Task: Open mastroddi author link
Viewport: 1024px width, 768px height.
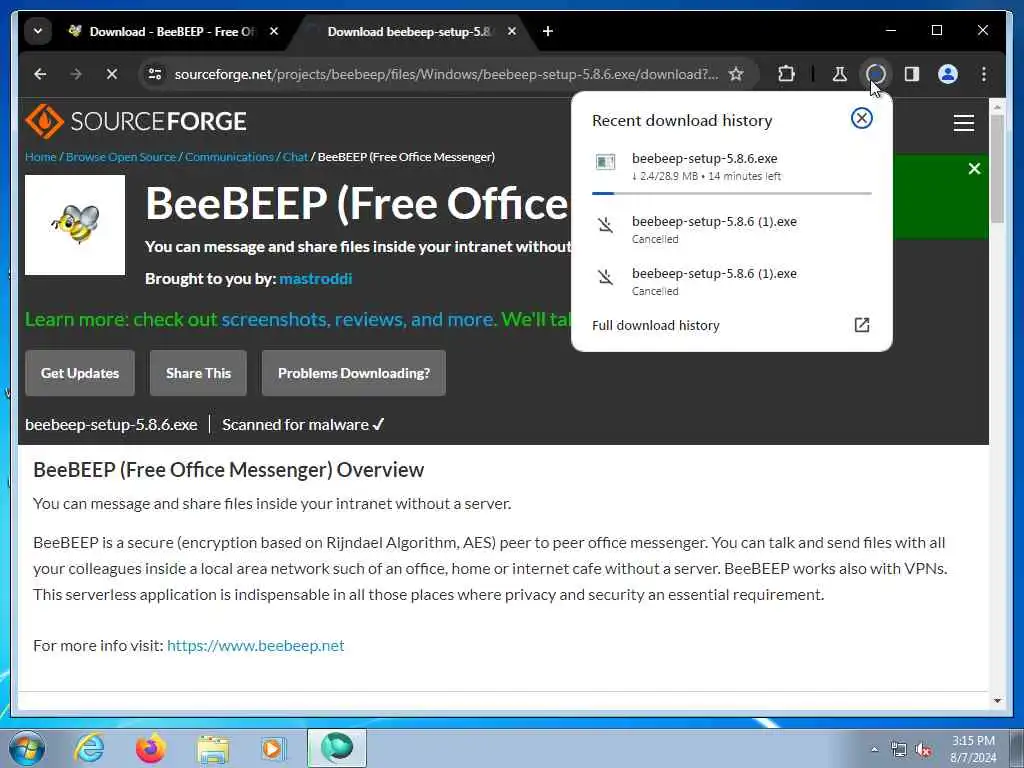Action: click(315, 279)
